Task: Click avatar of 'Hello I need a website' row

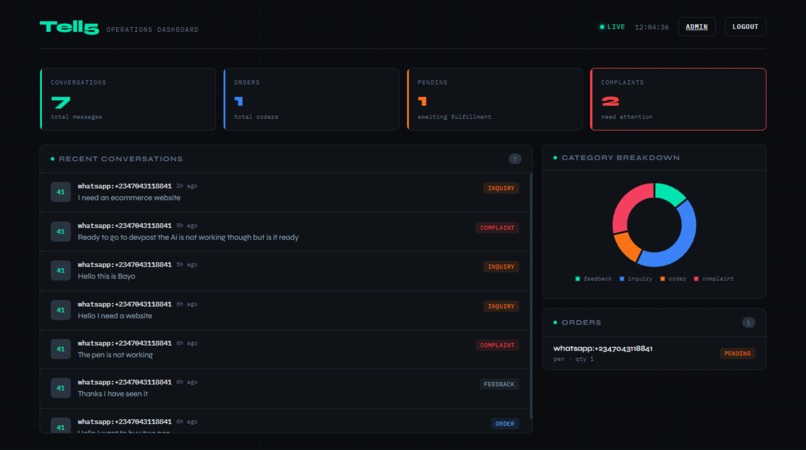Action: (61, 310)
